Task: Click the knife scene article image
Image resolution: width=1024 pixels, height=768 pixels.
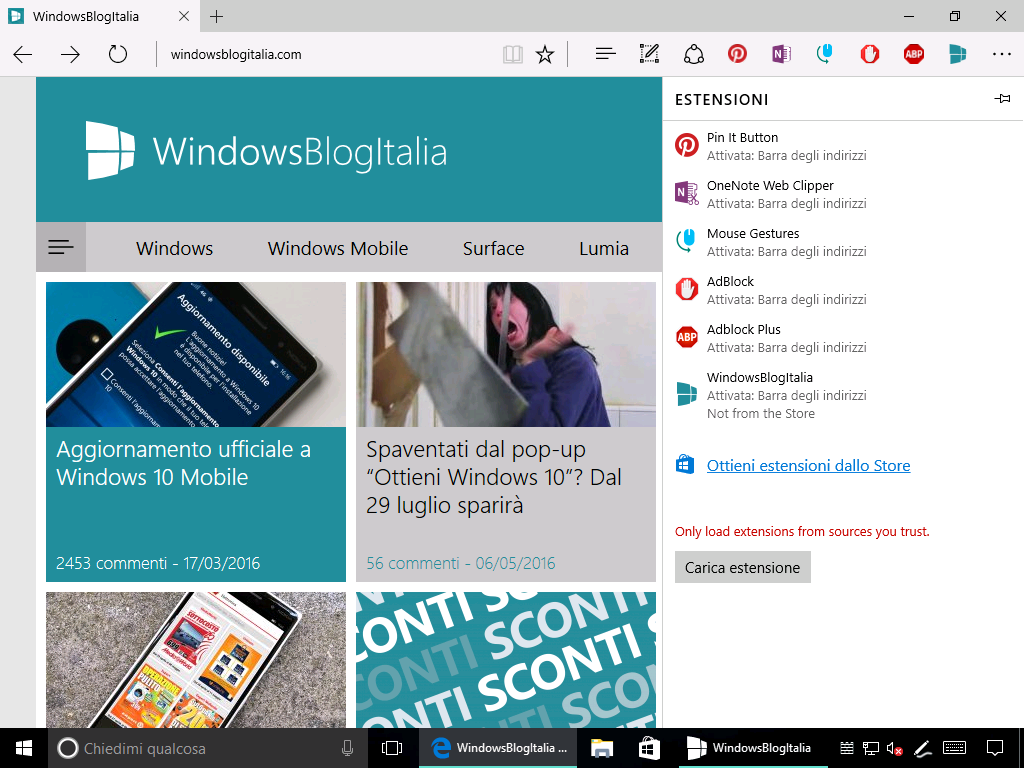Action: (506, 355)
